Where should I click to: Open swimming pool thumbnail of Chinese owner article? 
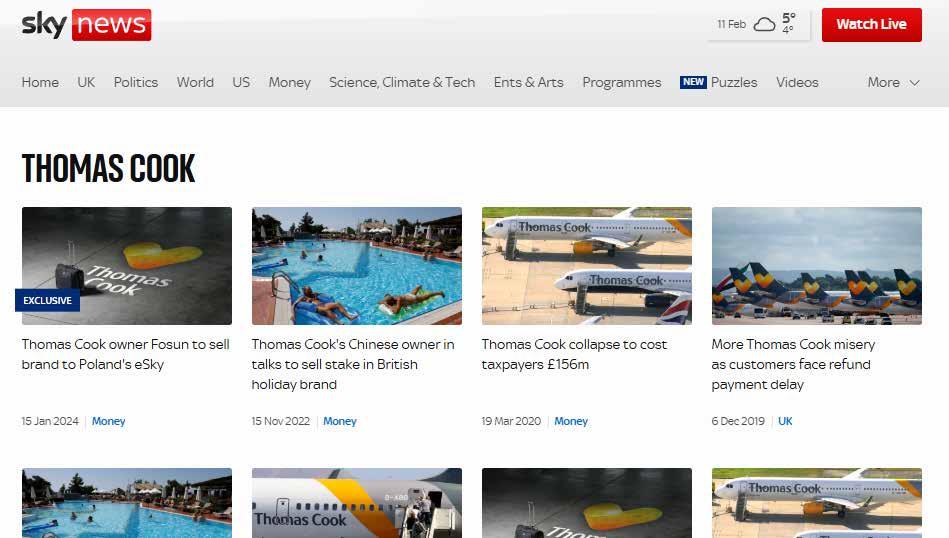pyautogui.click(x=356, y=266)
